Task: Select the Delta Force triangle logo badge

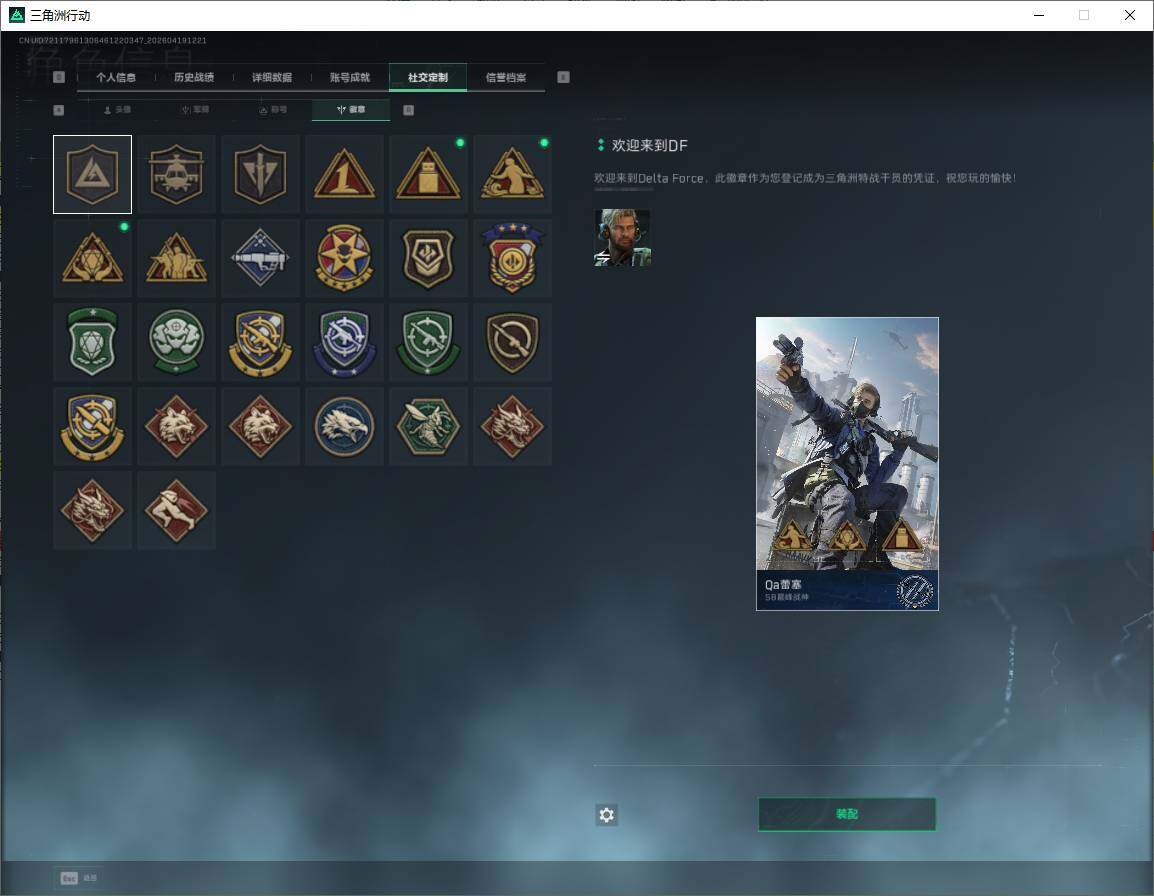Action: (x=92, y=174)
